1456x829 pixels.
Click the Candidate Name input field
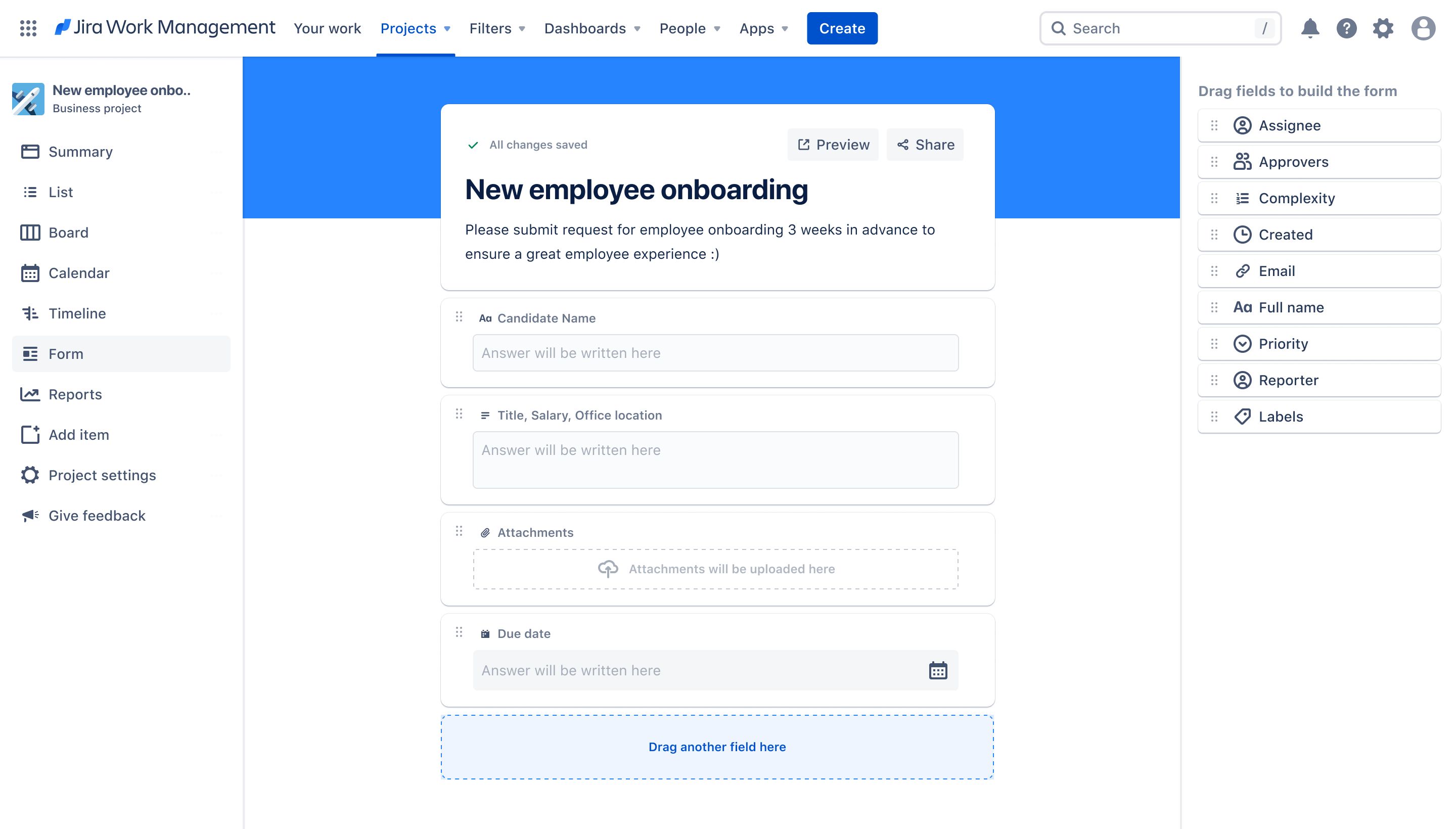pyautogui.click(x=715, y=352)
